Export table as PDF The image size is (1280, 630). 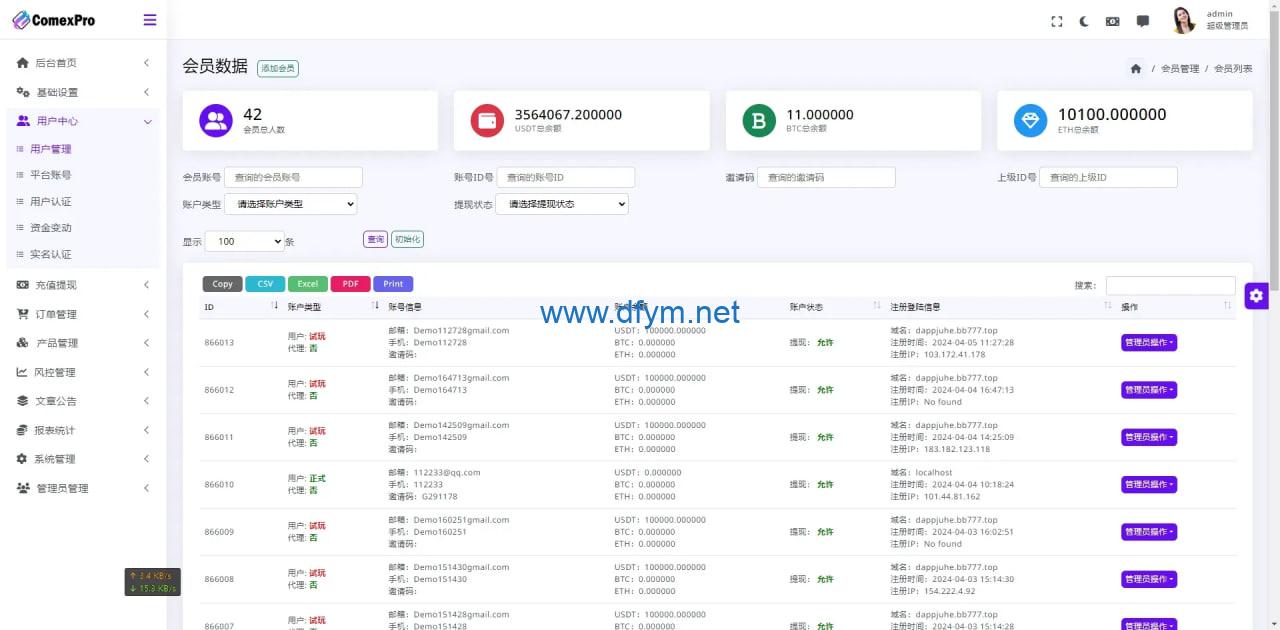tap(350, 284)
